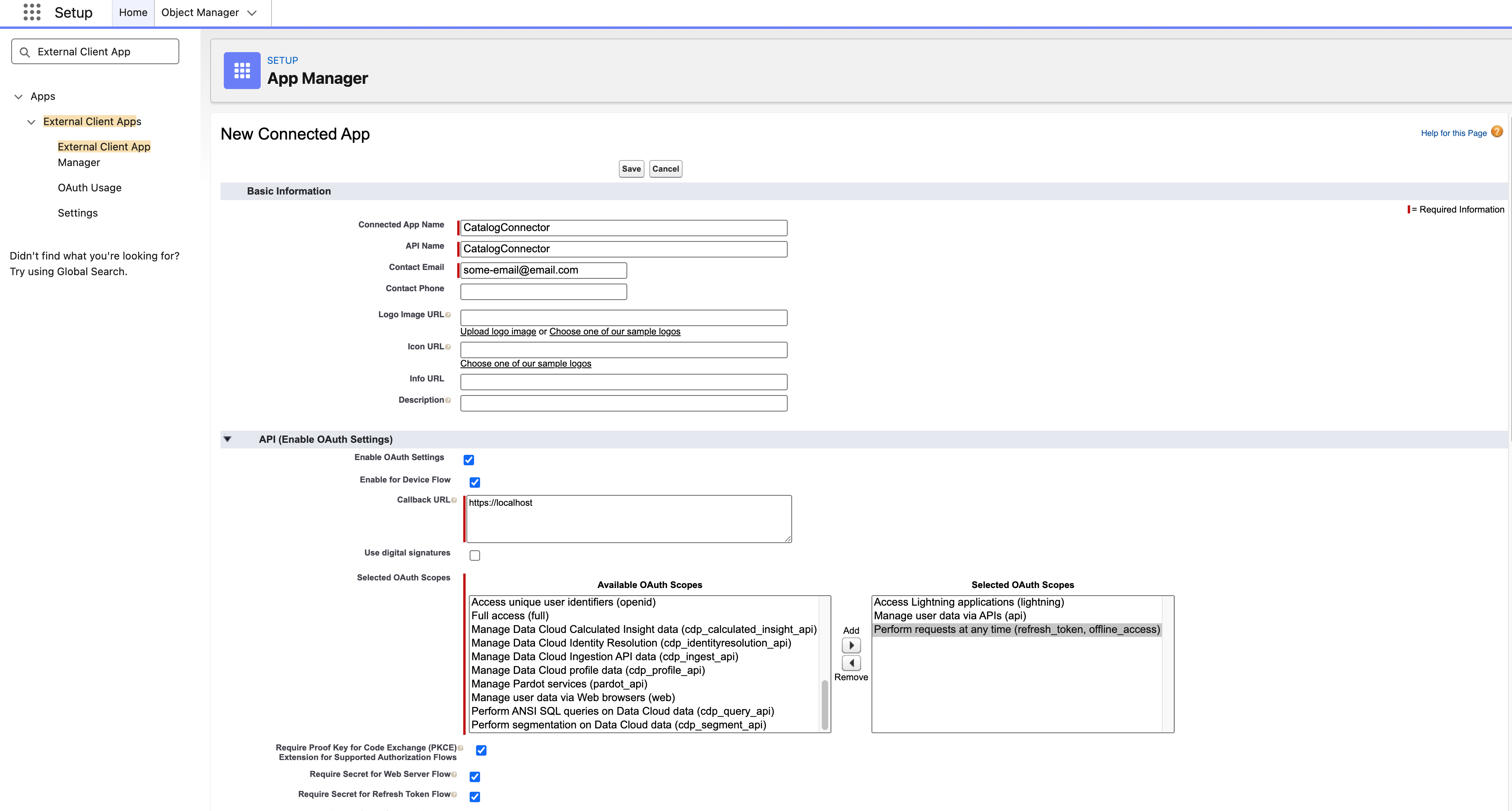Click the App Manager setup icon
The image size is (1512, 811).
pyautogui.click(x=241, y=71)
